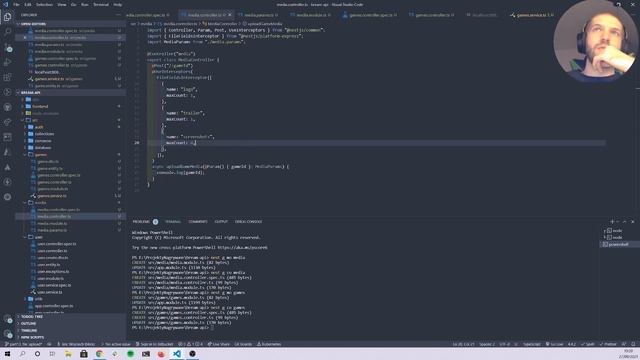Open Google Chrome from taskbar
This screenshot has height=360, width=640.
(x=99, y=354)
